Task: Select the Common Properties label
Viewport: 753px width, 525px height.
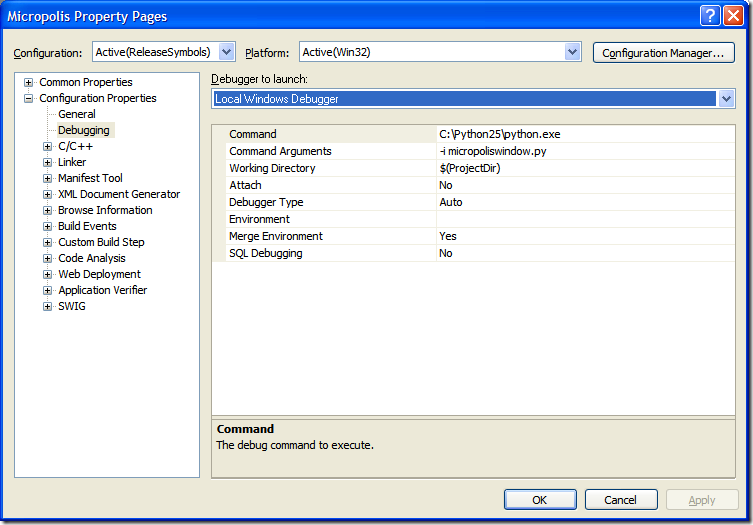Action: pyautogui.click(x=85, y=82)
